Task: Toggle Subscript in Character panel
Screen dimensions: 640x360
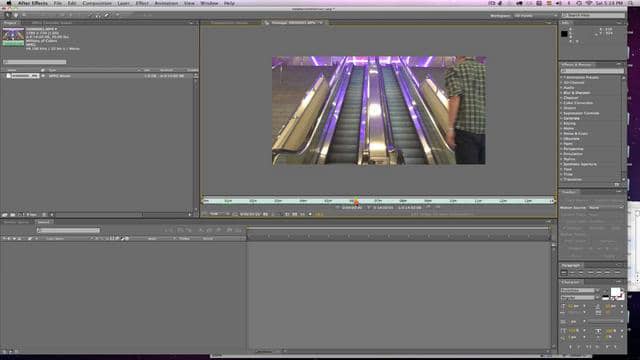Action: click(616, 347)
